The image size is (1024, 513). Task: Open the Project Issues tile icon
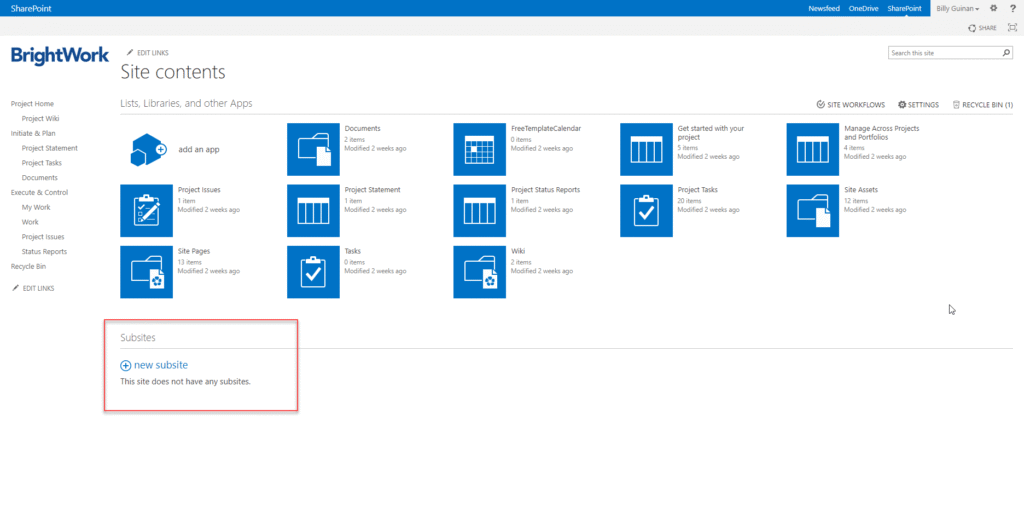coord(147,210)
